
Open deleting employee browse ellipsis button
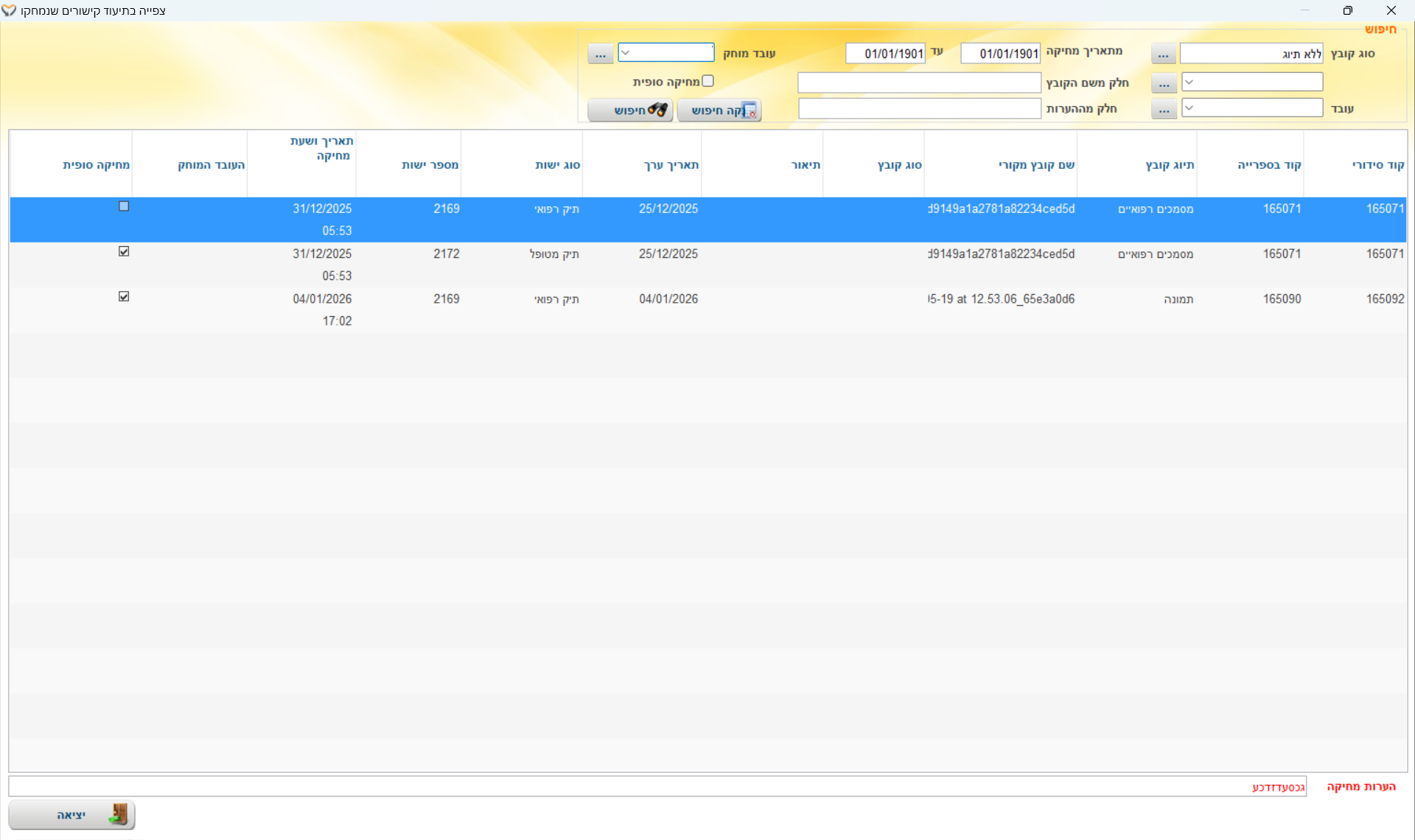[x=601, y=54]
